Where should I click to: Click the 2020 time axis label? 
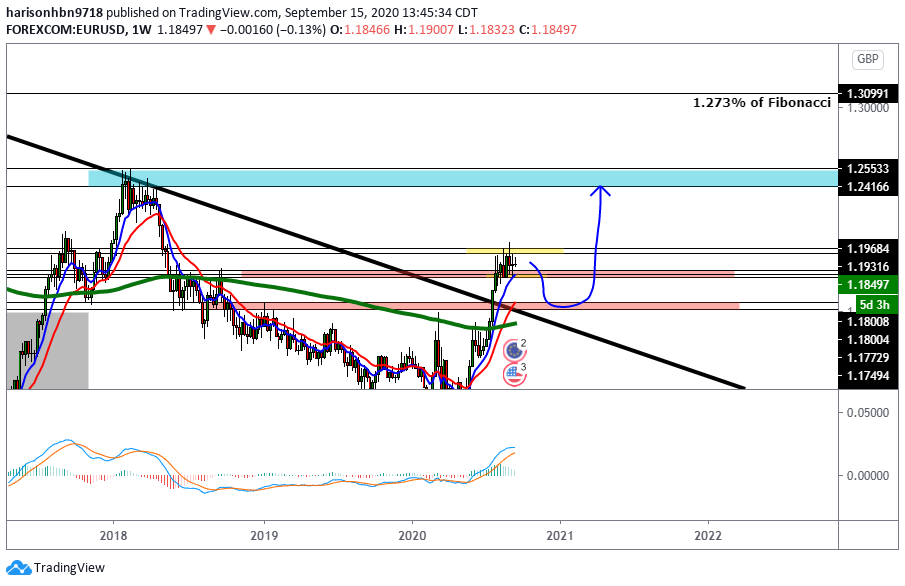click(x=412, y=535)
